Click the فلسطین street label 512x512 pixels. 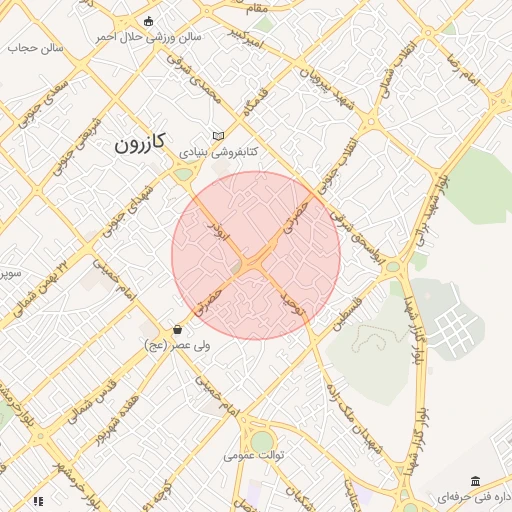click(x=347, y=314)
